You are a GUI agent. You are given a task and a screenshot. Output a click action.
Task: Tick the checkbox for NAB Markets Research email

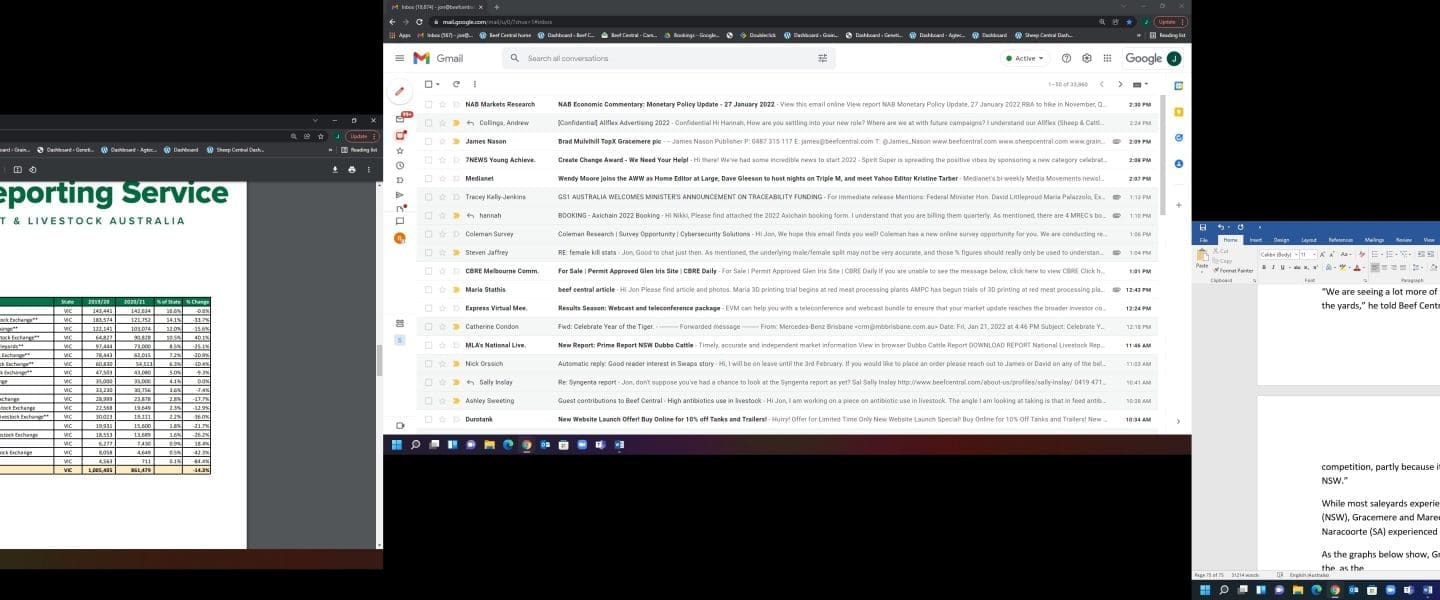point(429,104)
